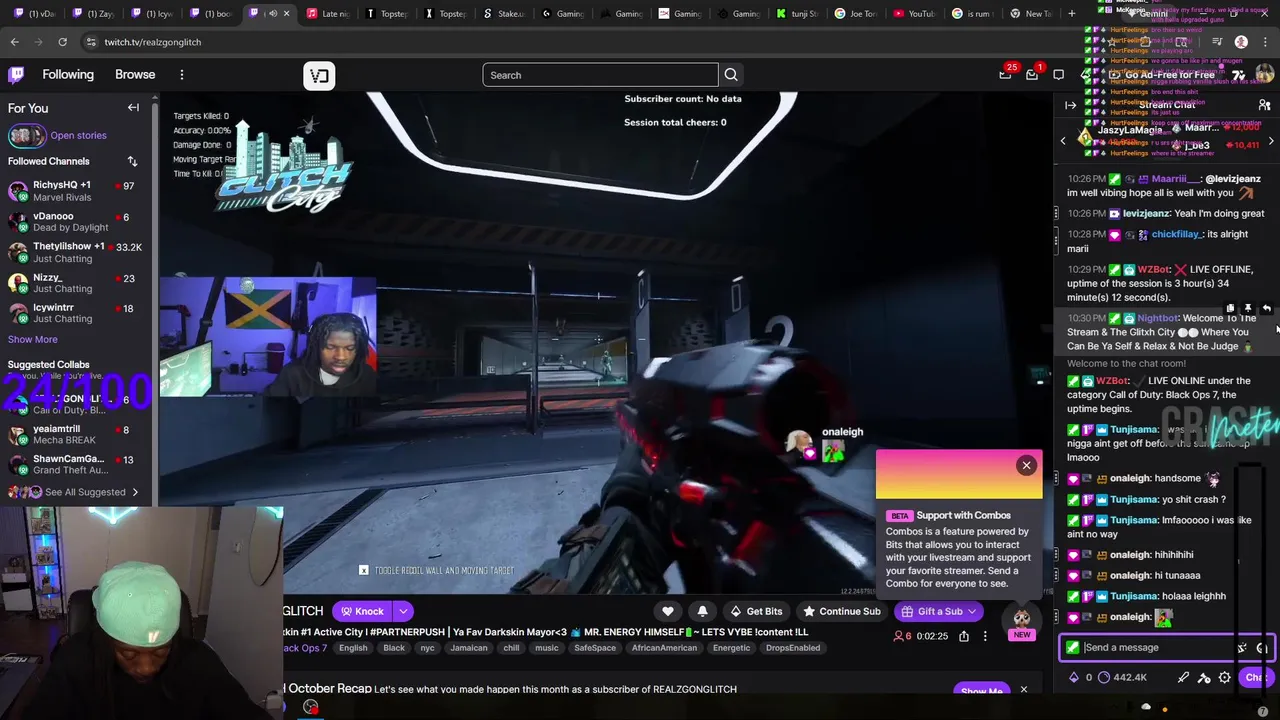1280x720 pixels.
Task: Reload the browser page
Action: coord(62,42)
